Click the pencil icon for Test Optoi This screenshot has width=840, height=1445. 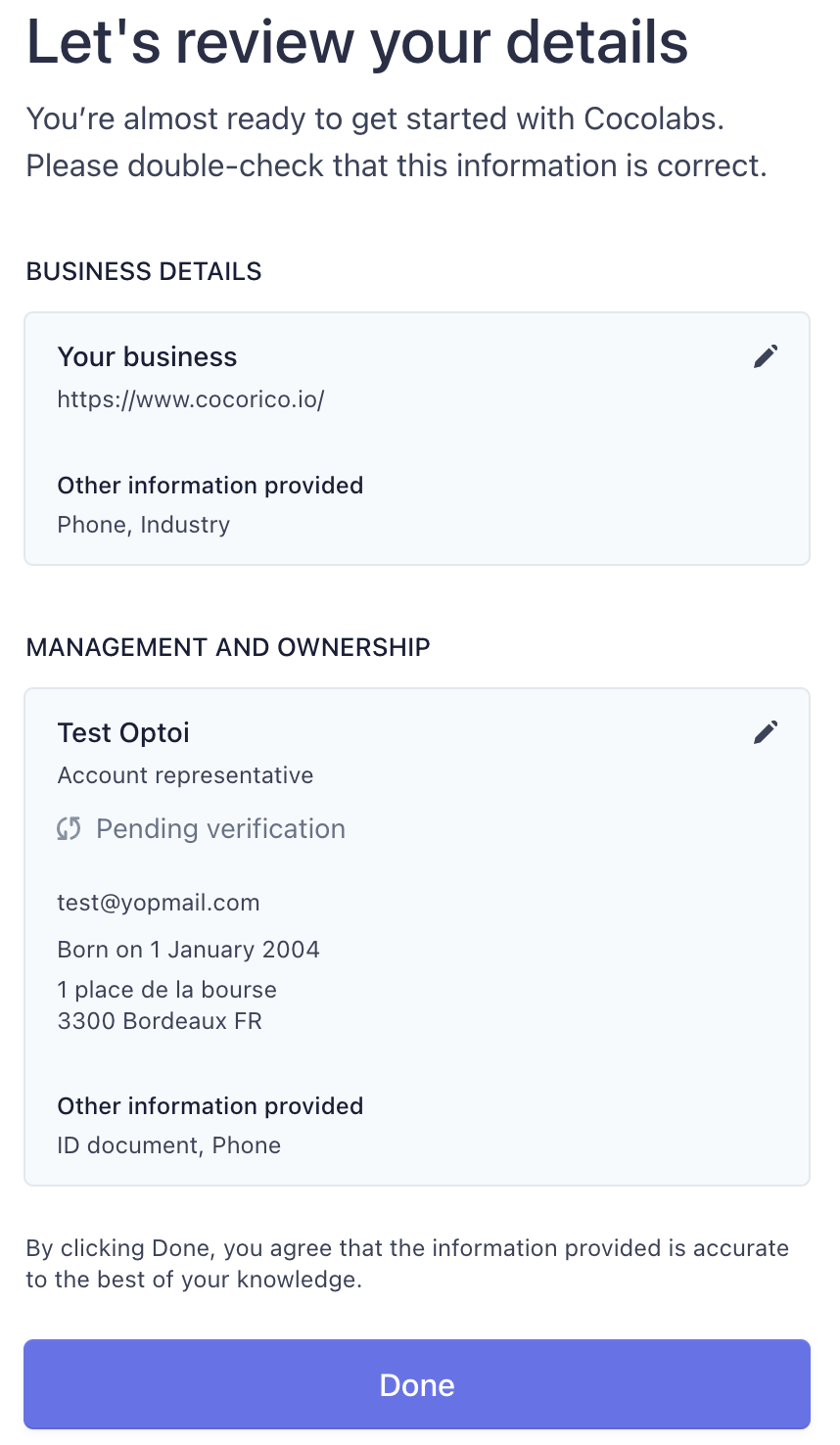(766, 732)
